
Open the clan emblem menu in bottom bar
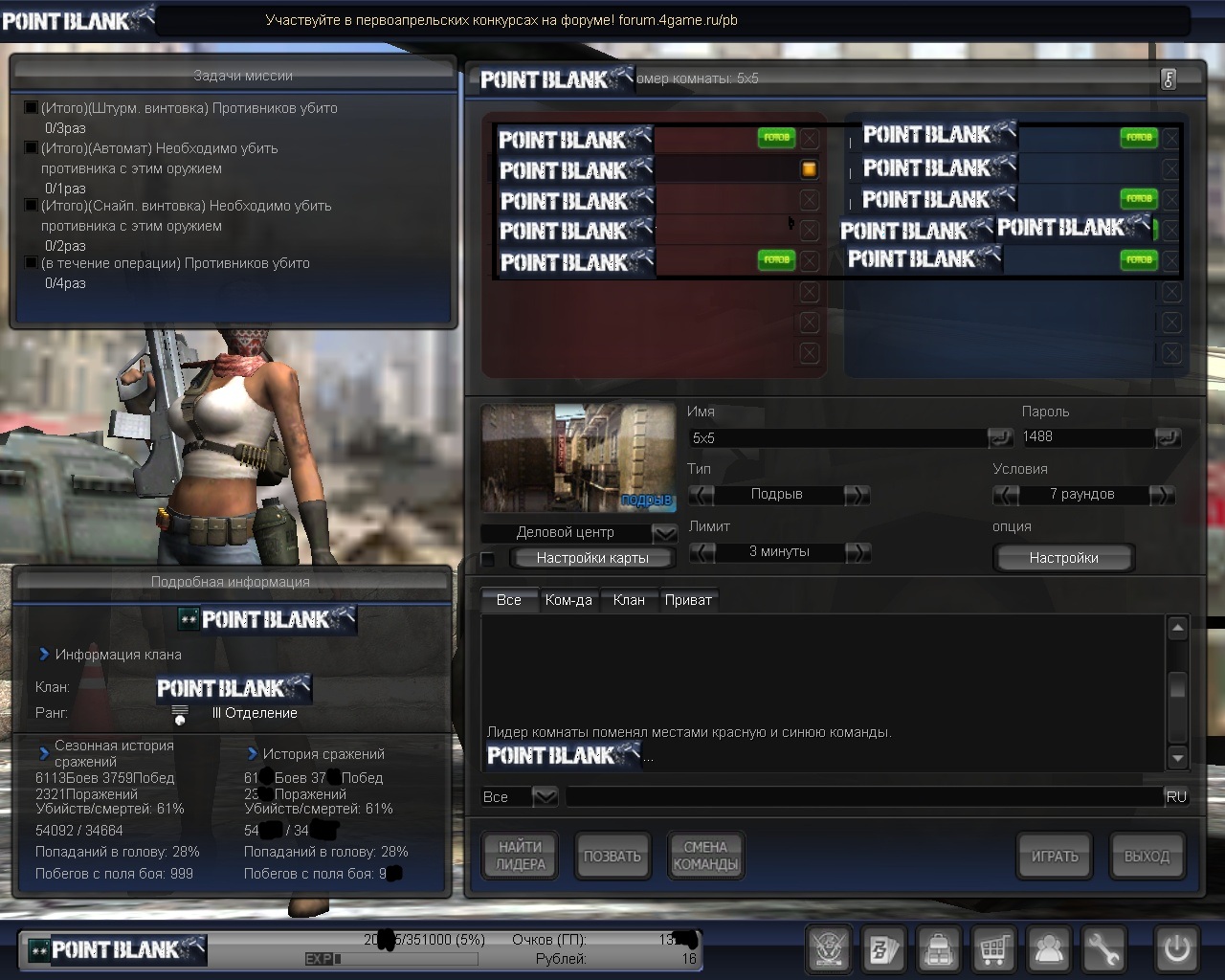point(829,950)
